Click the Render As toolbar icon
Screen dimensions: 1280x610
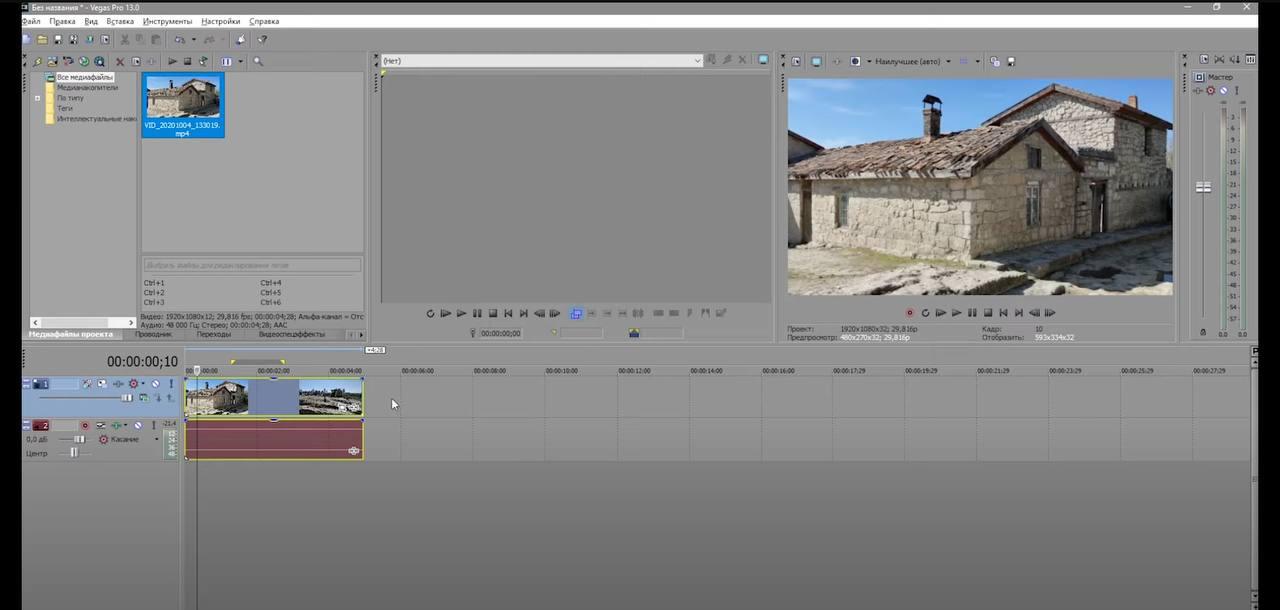(73, 39)
